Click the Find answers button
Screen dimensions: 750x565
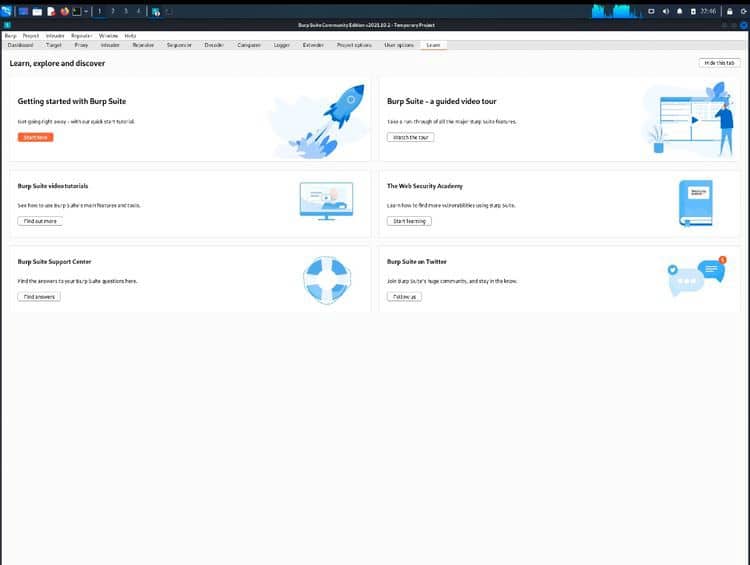pos(39,297)
